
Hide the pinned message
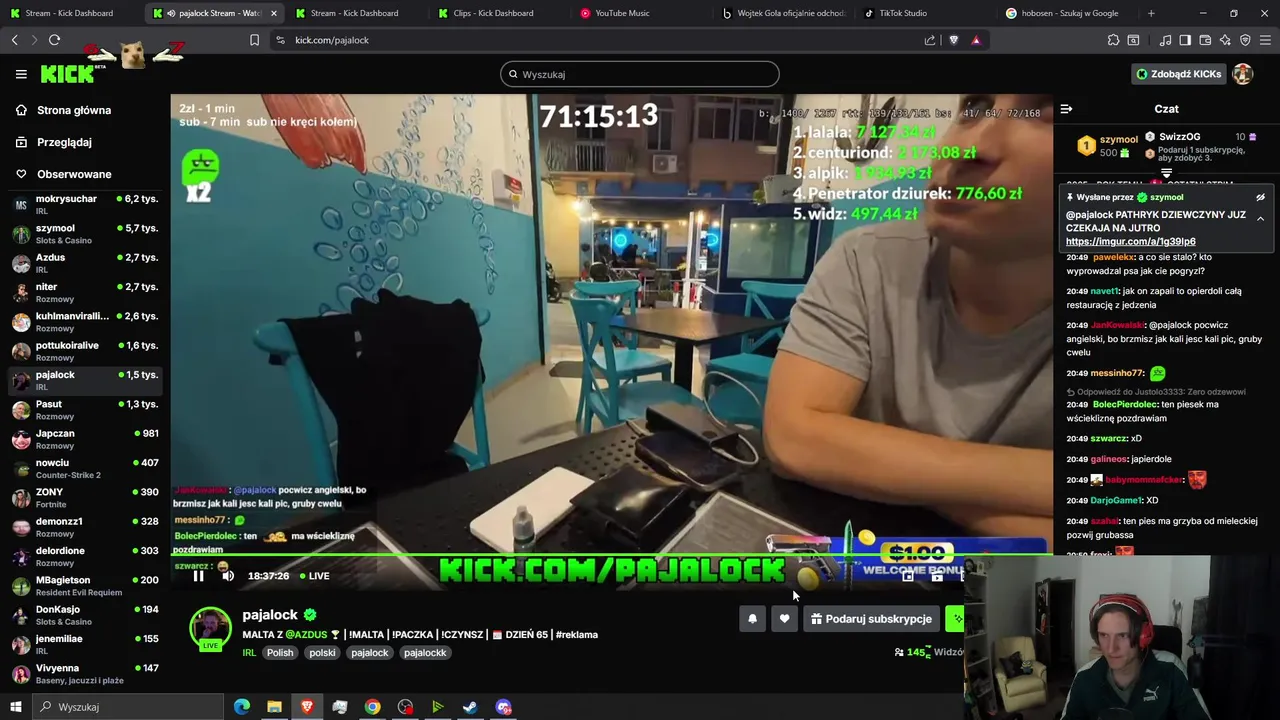point(1261,198)
